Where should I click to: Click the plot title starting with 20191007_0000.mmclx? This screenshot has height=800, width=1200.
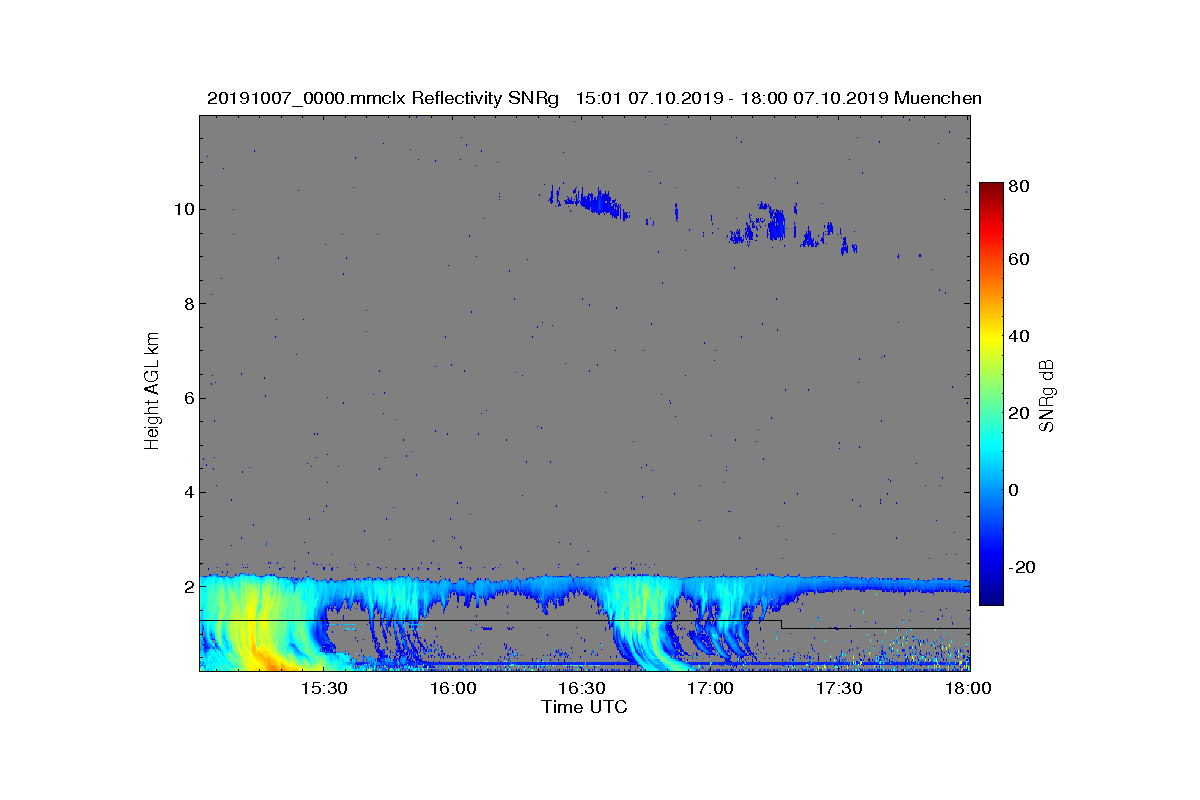pyautogui.click(x=594, y=98)
